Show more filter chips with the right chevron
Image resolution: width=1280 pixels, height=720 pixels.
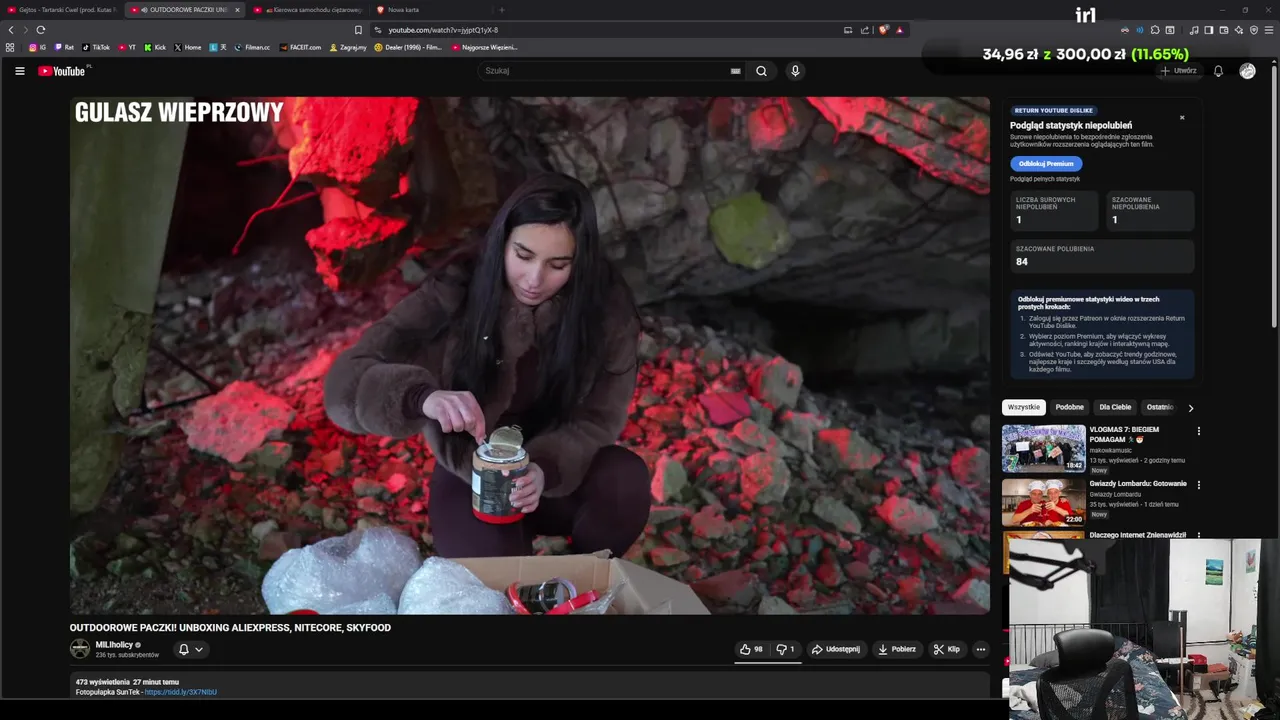pos(1190,408)
